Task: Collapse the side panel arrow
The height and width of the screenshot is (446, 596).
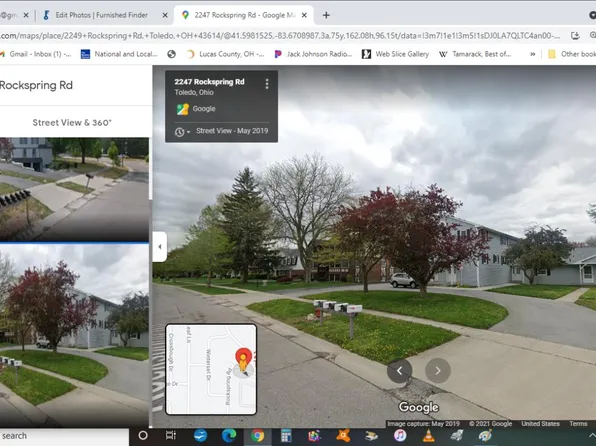Action: click(x=160, y=246)
